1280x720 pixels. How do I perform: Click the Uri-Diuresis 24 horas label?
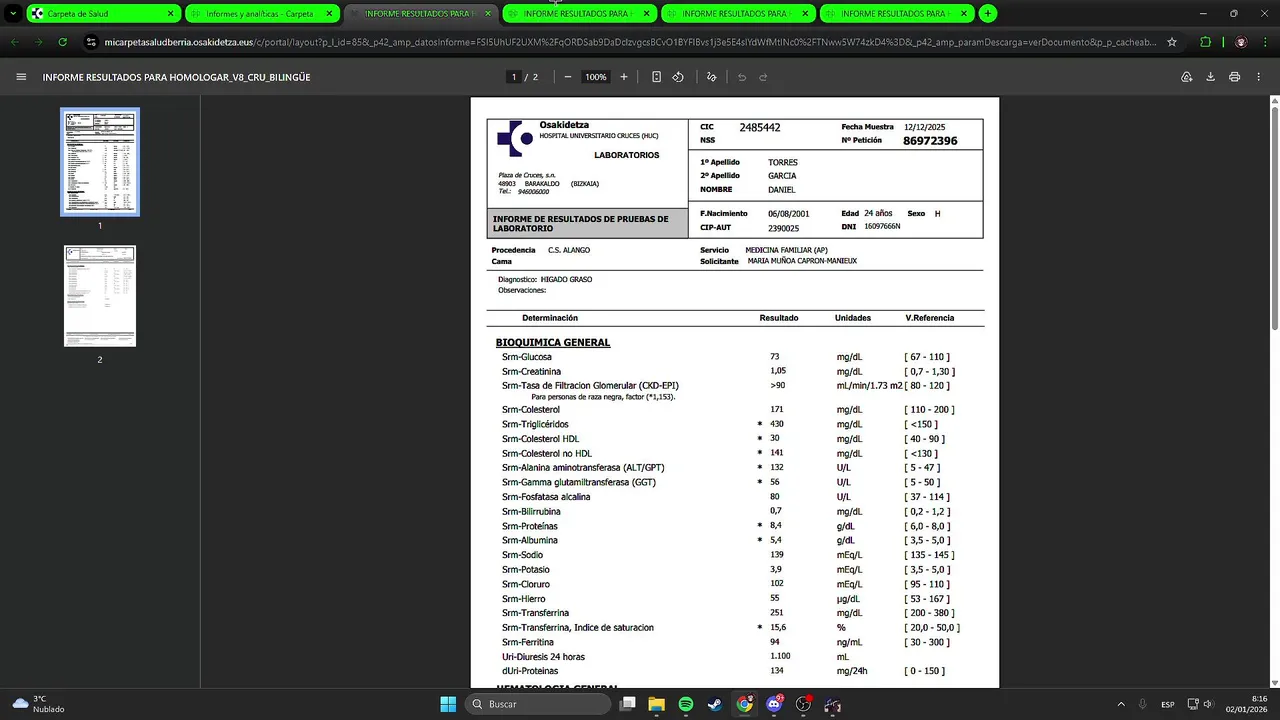coord(543,657)
